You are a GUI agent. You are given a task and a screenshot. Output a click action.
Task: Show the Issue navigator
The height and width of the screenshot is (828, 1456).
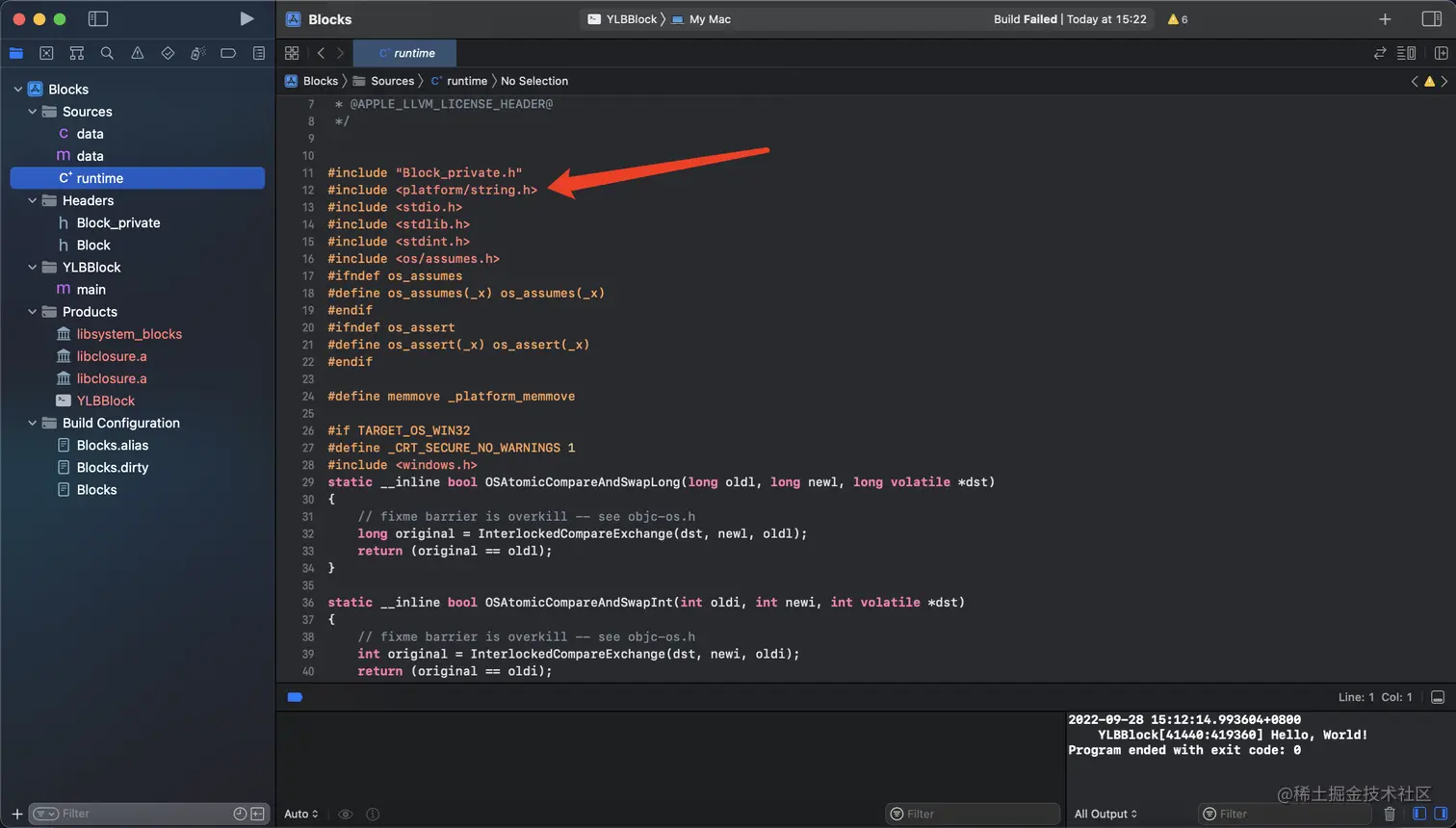138,53
